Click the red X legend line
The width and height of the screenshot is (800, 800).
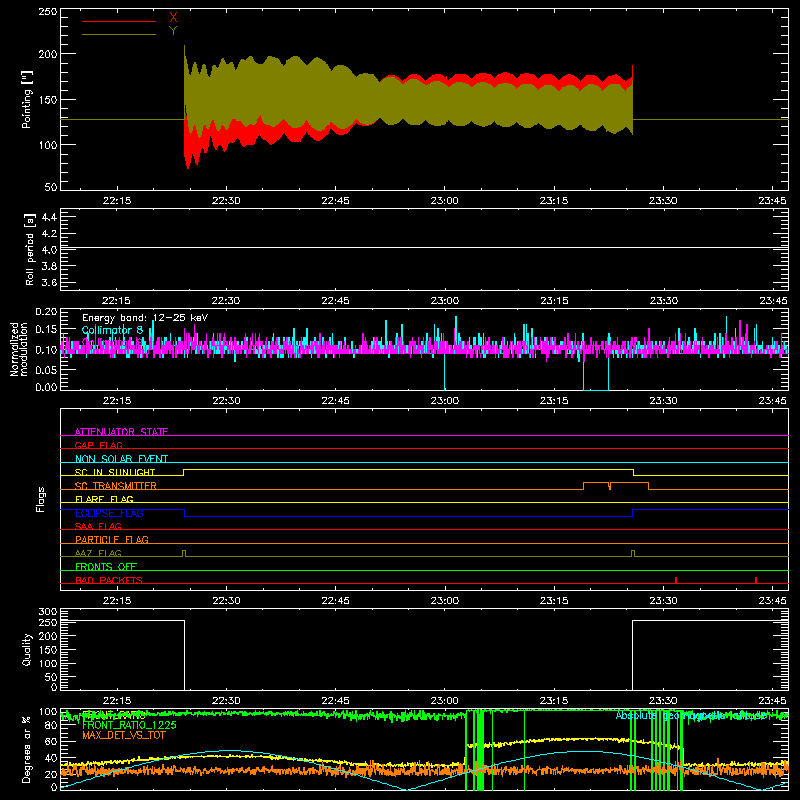point(119,21)
